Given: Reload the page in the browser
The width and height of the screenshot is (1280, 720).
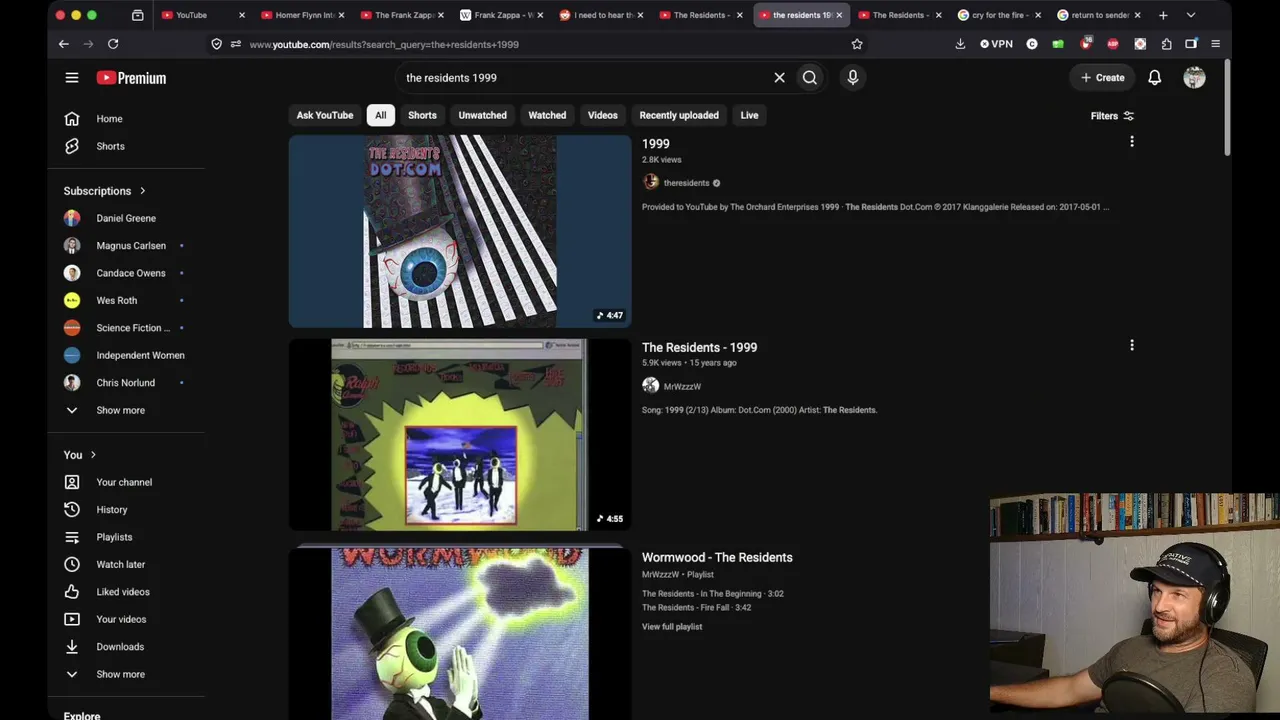Looking at the screenshot, I should (x=113, y=44).
